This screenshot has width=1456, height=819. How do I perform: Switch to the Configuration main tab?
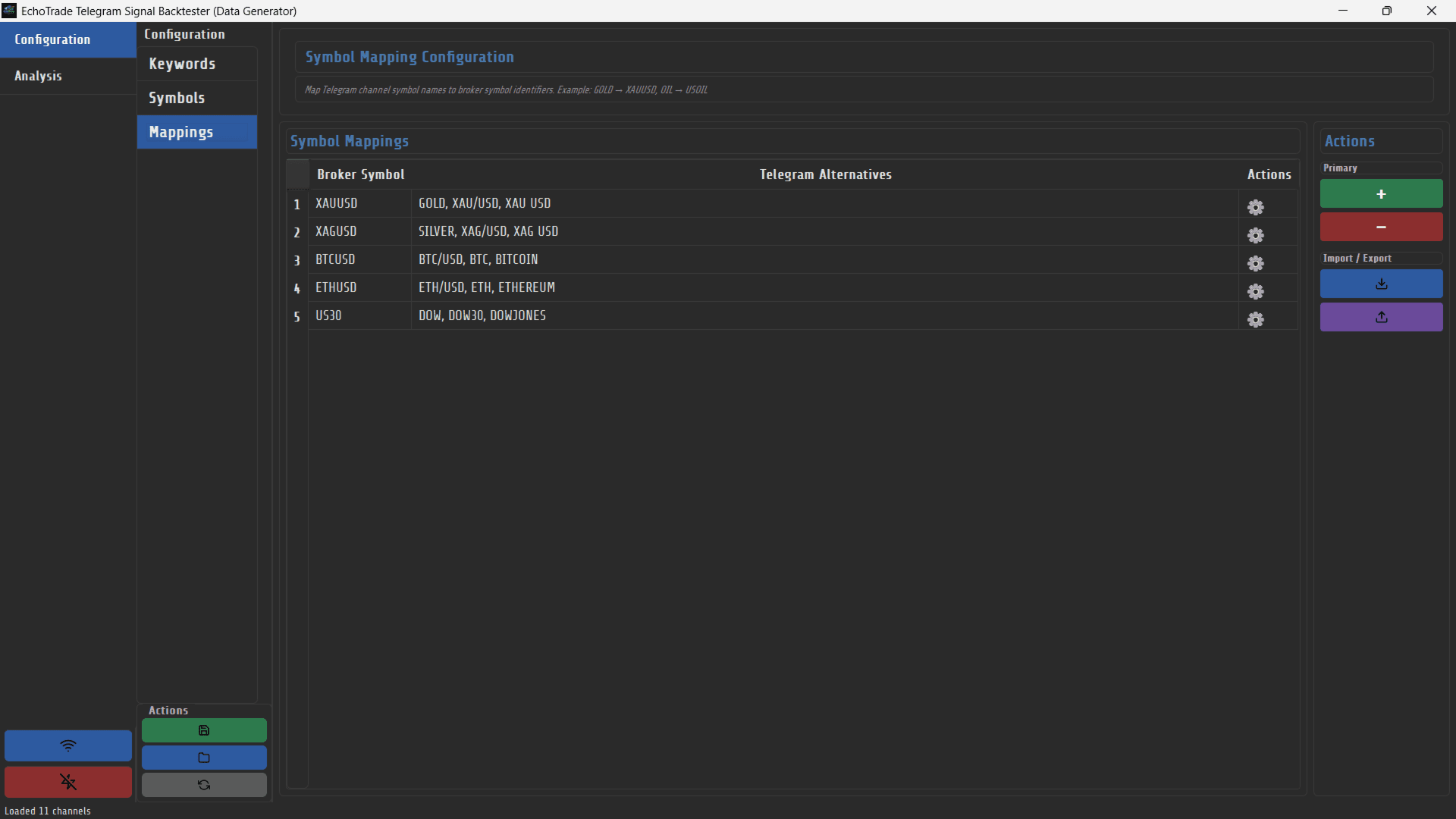tap(68, 39)
